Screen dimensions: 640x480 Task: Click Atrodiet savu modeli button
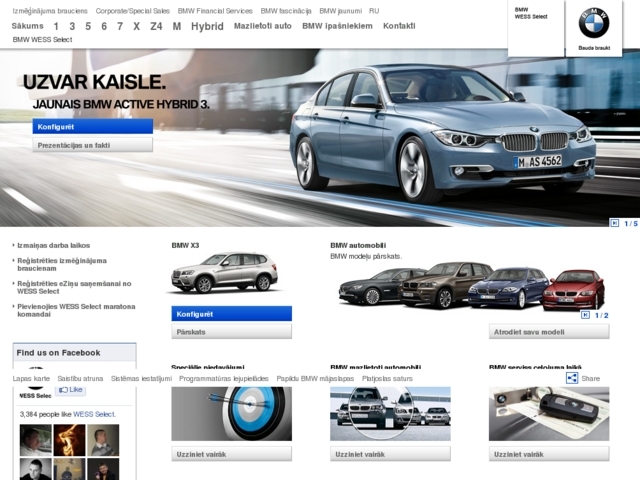tap(549, 332)
